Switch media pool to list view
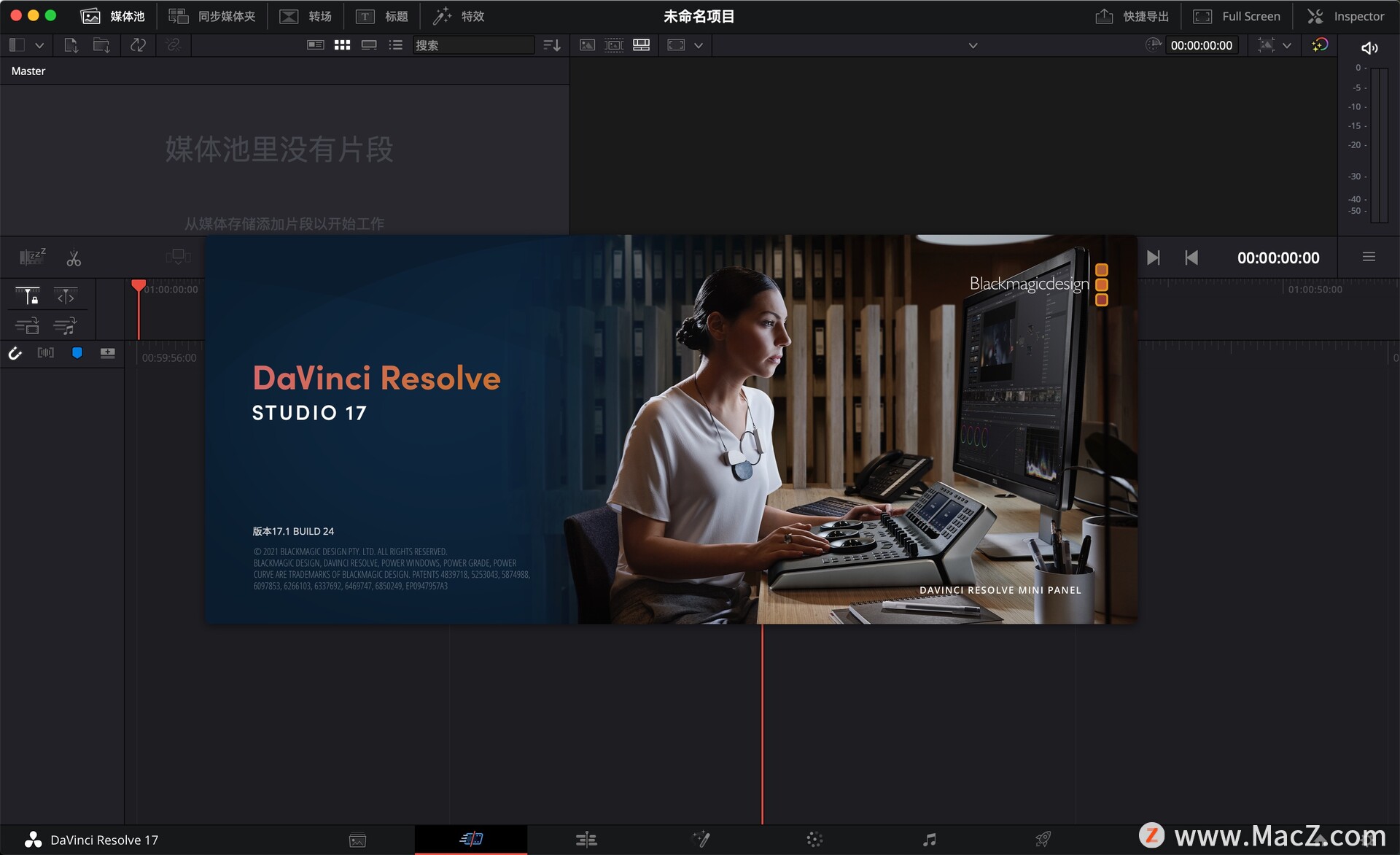1400x855 pixels. pos(395,45)
